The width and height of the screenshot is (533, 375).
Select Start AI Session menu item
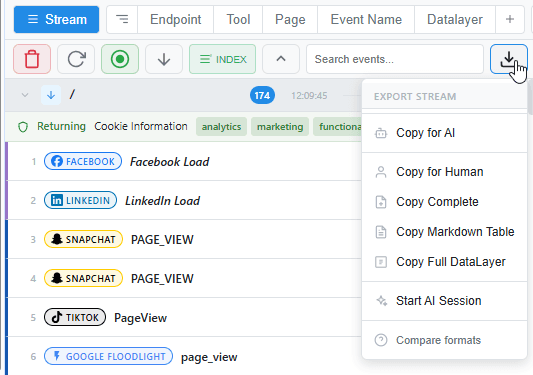[444, 301]
